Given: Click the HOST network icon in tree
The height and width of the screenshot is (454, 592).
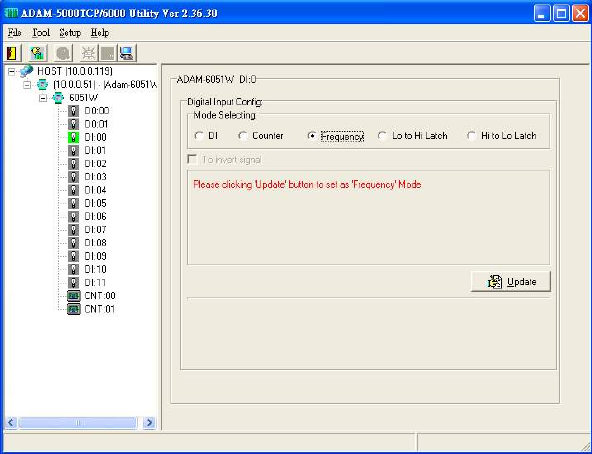Looking at the screenshot, I should (26, 71).
